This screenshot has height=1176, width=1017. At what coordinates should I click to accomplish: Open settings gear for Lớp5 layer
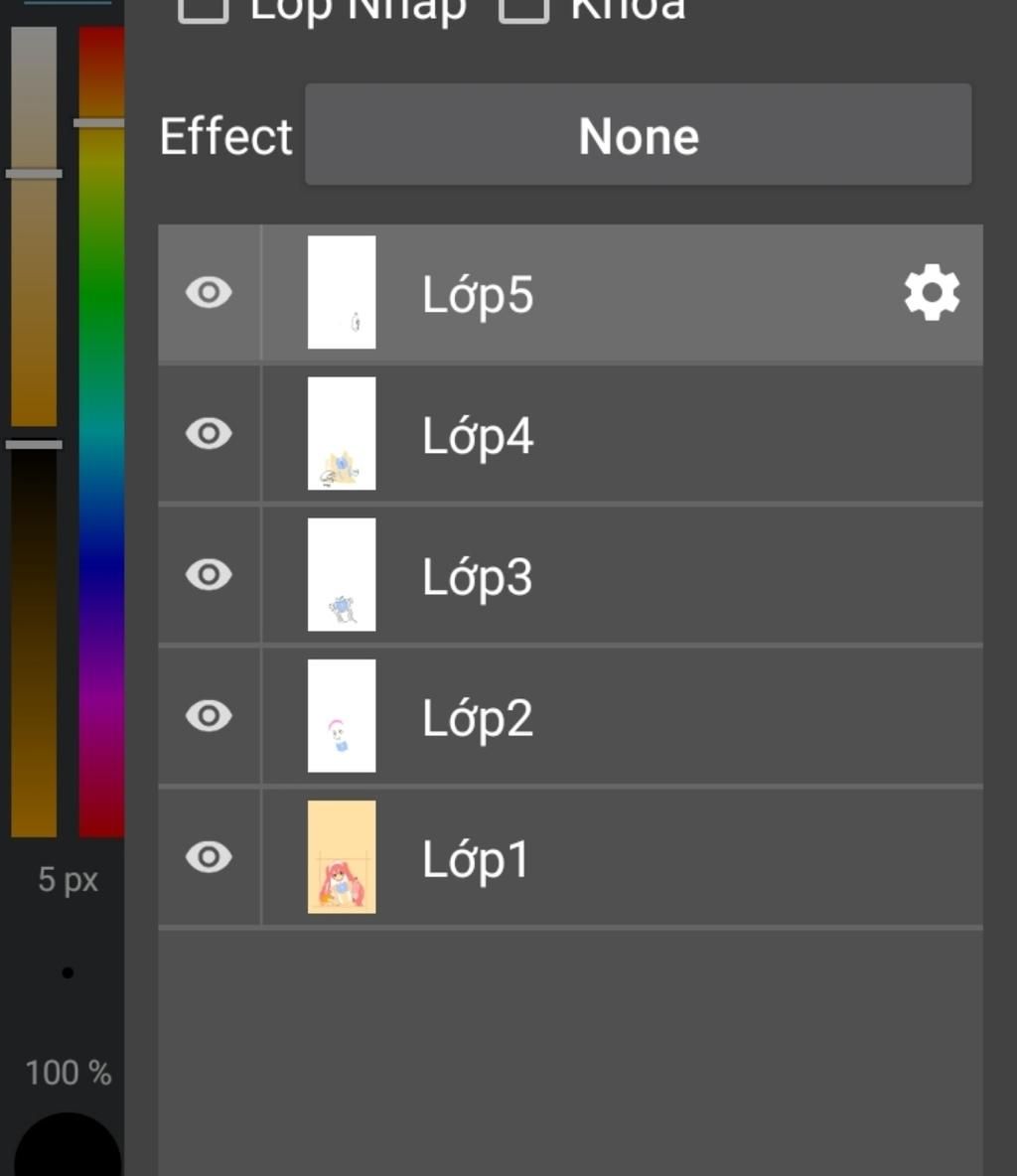tap(932, 292)
